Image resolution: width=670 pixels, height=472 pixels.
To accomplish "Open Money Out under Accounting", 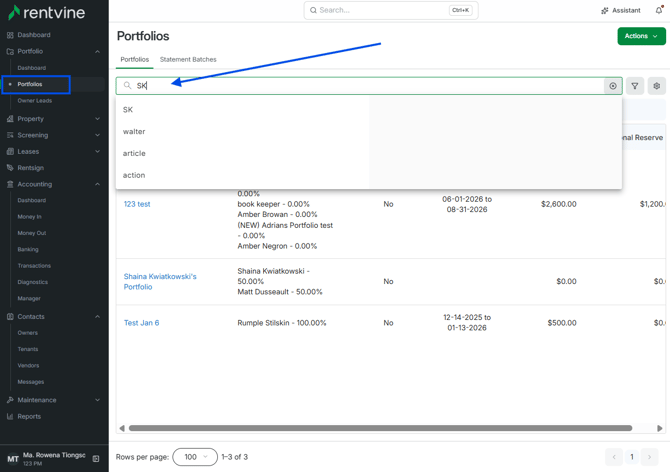I will [x=32, y=233].
